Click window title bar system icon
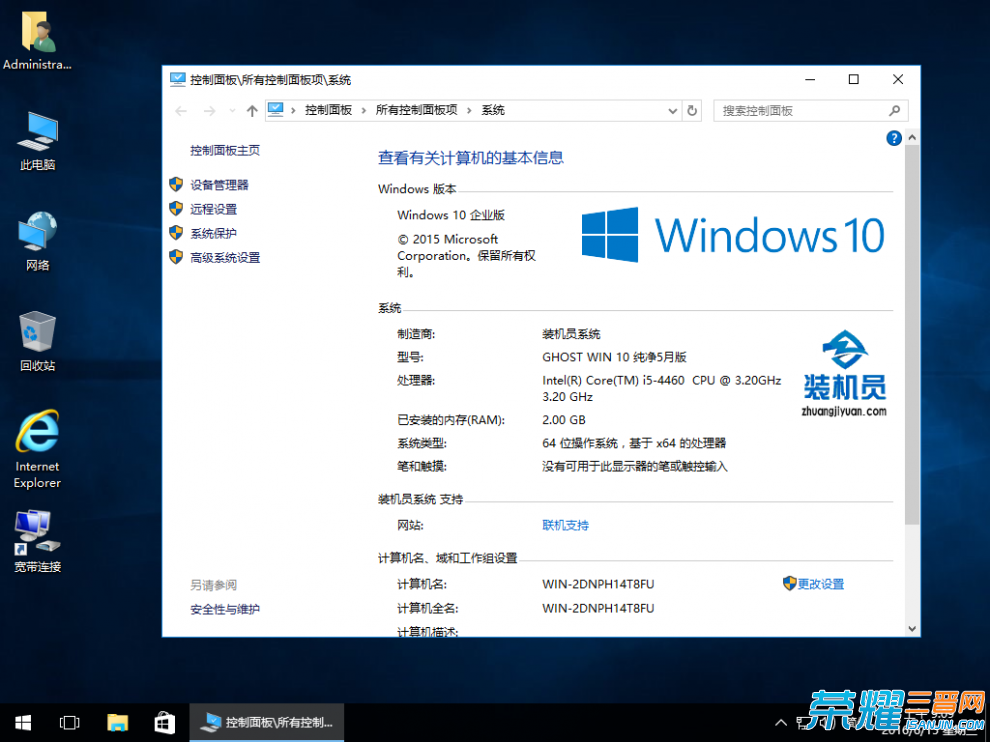 tap(177, 80)
